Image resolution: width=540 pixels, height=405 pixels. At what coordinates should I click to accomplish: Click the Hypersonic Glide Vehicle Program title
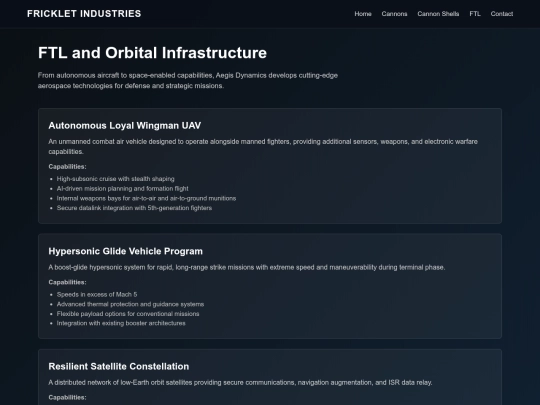[125, 251]
